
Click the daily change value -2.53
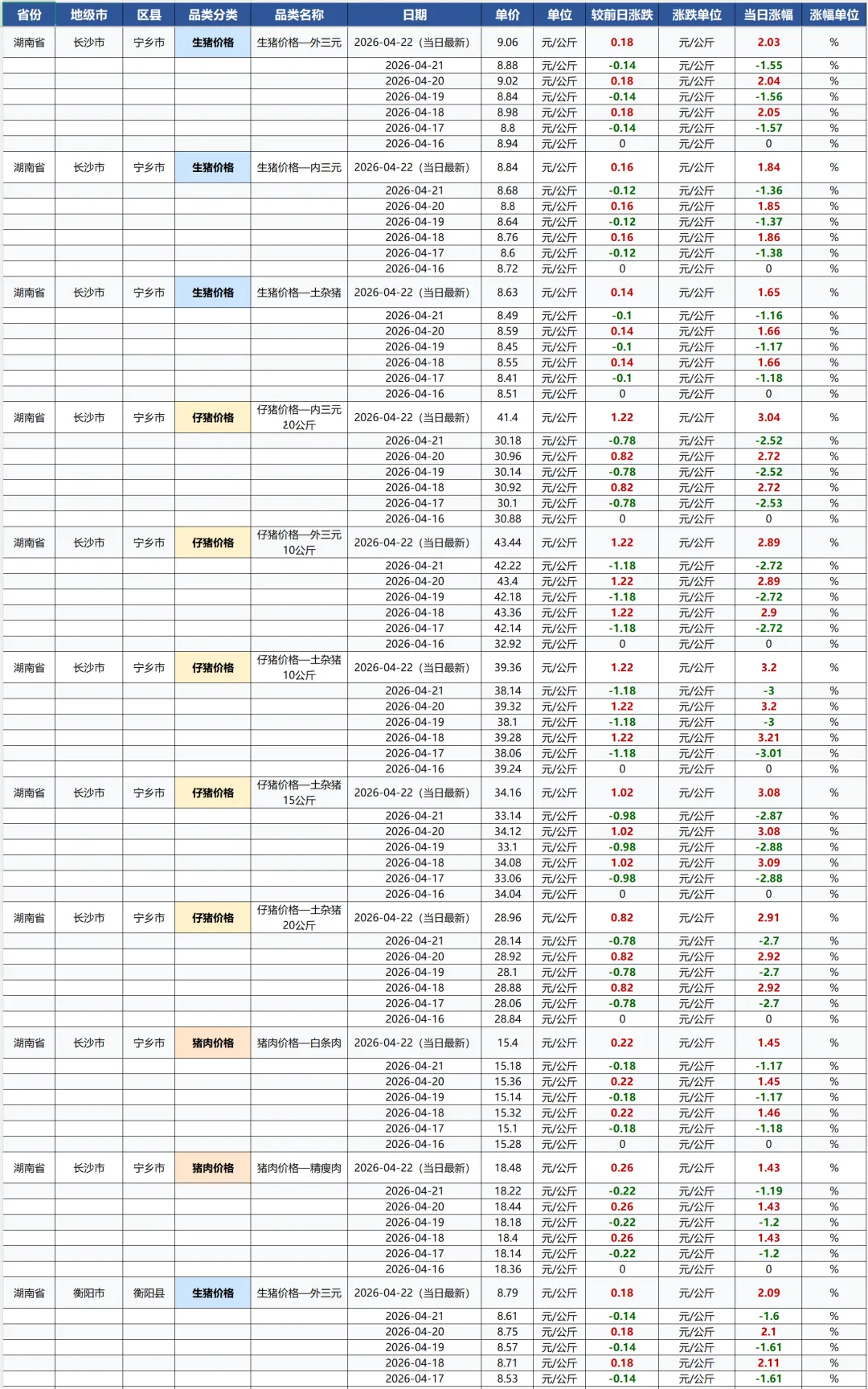point(768,503)
